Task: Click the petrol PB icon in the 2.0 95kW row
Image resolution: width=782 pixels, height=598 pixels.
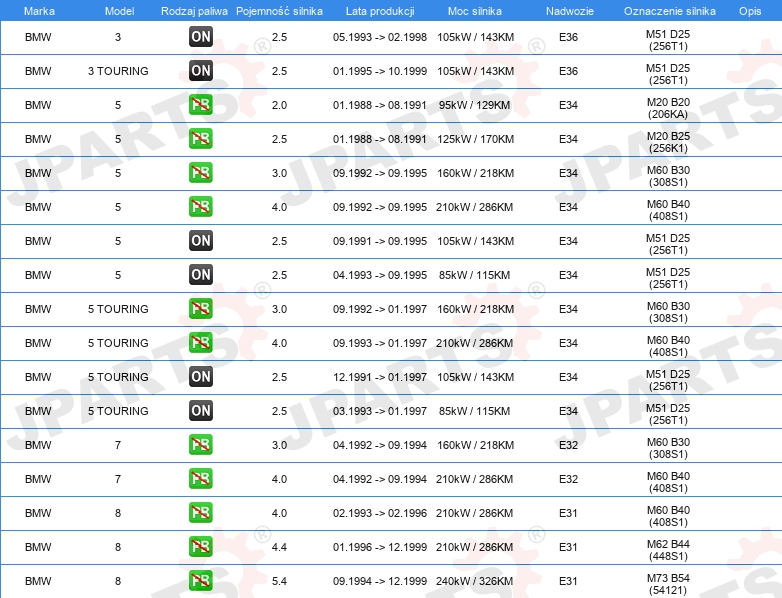Action: pyautogui.click(x=201, y=105)
